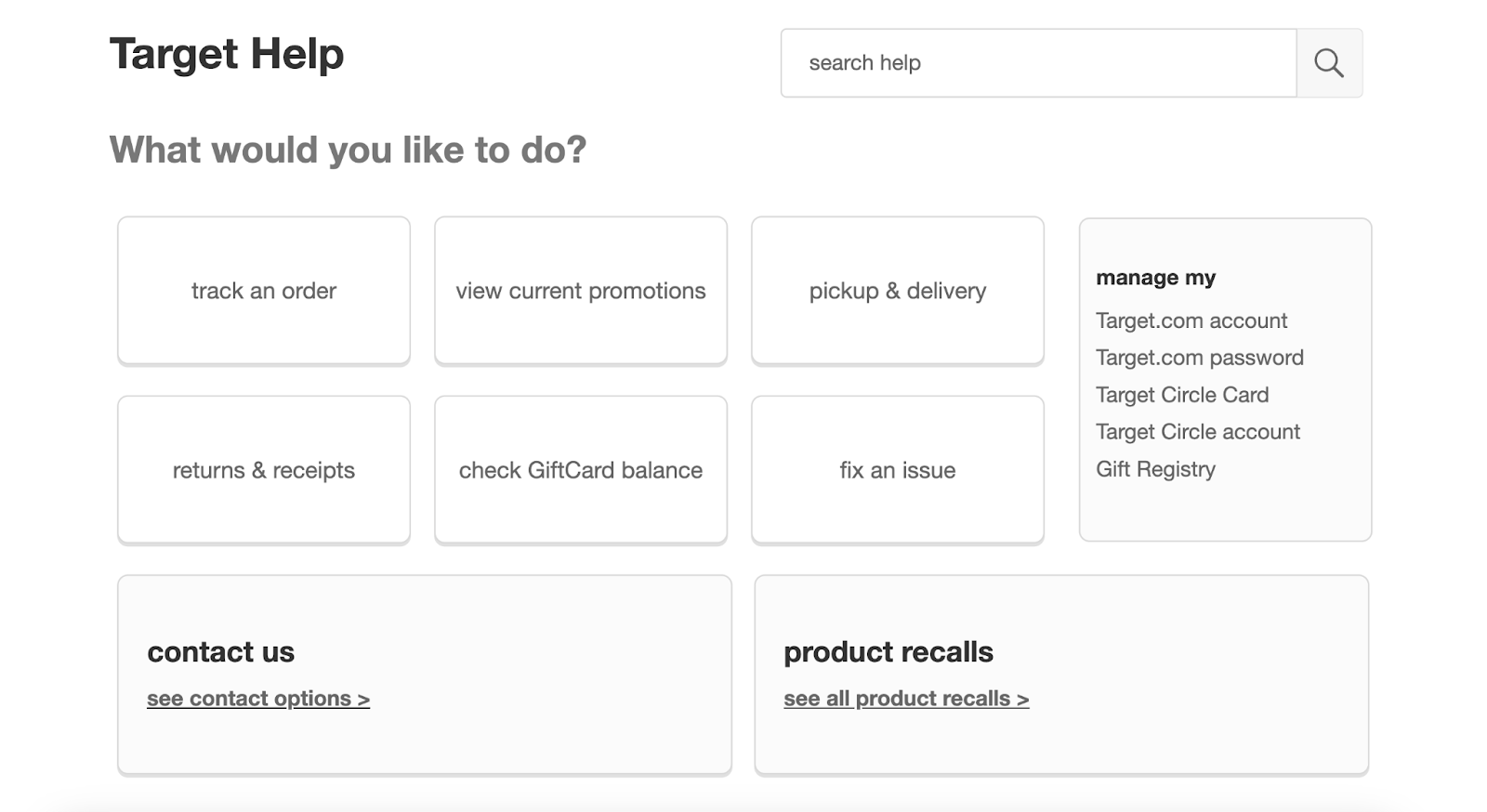Open Target.com account management
The width and height of the screenshot is (1487, 812).
coord(1191,321)
